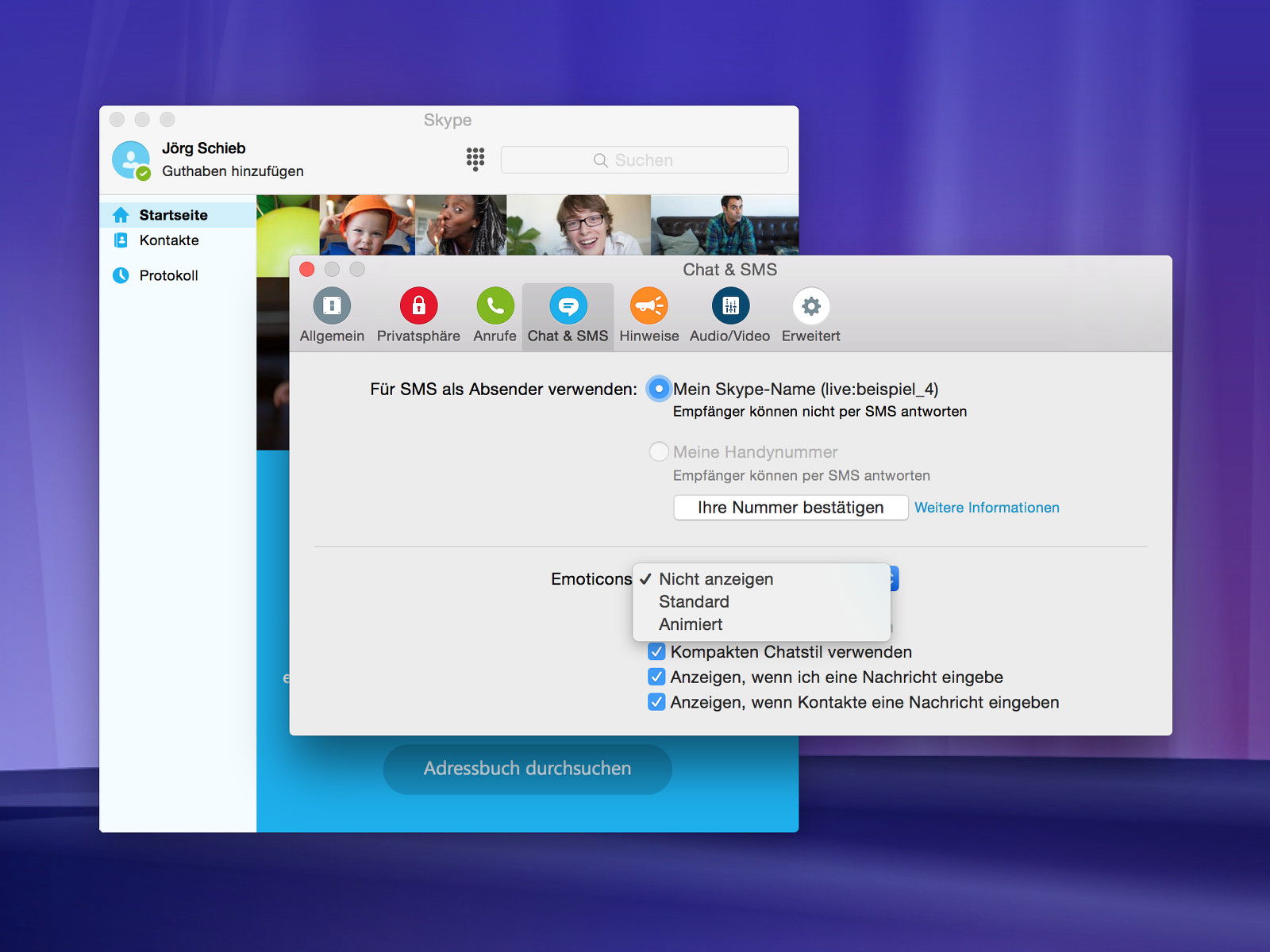Open the Protokoll sidebar item
The image size is (1270, 952).
pyautogui.click(x=178, y=275)
